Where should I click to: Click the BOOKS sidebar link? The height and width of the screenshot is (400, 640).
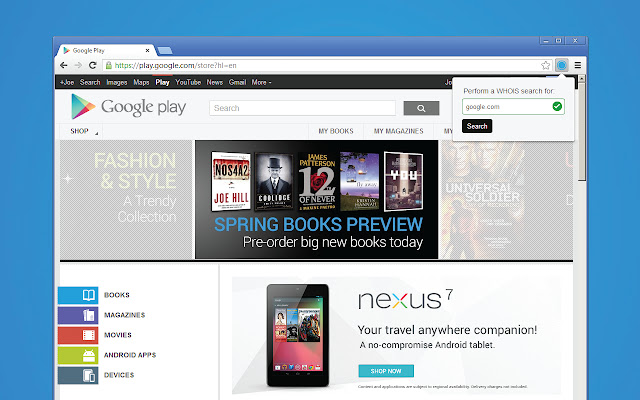117,295
